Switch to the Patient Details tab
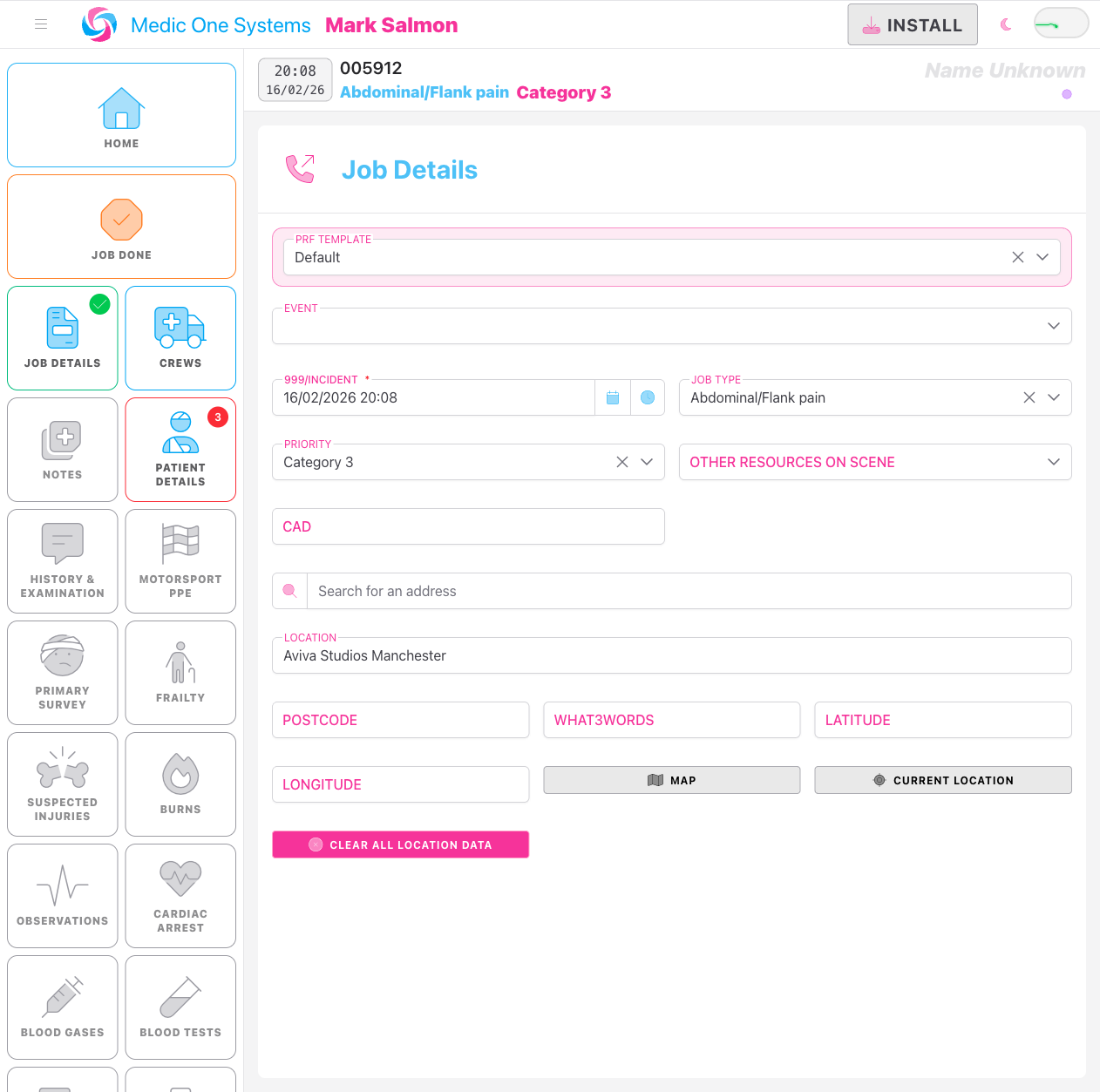This screenshot has width=1100, height=1092. [x=180, y=450]
